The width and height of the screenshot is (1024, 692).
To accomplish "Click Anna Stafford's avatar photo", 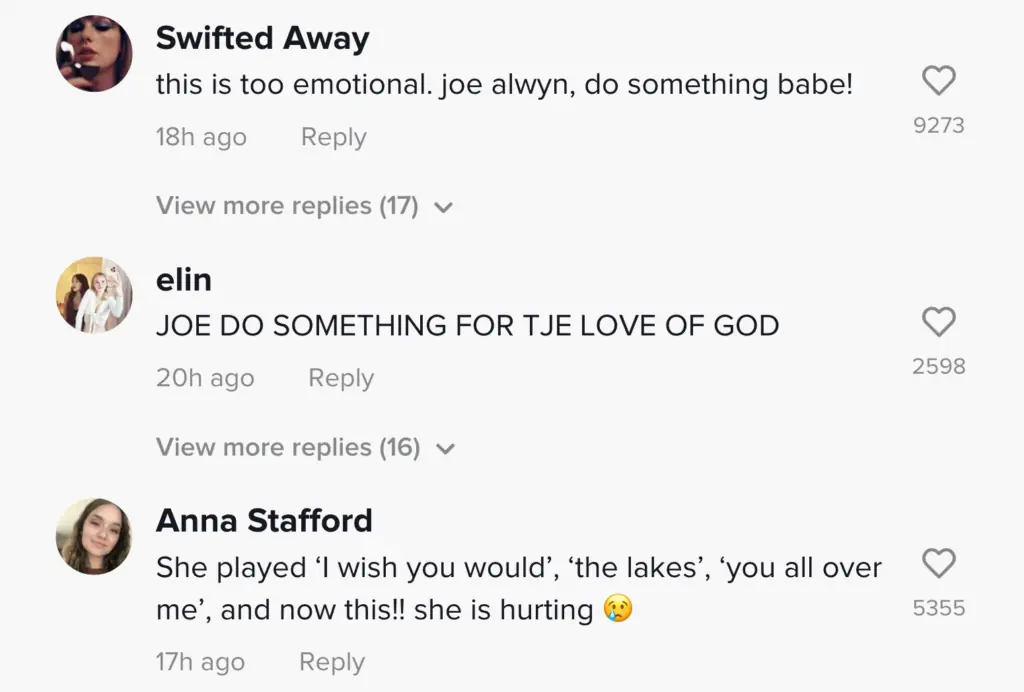I will (x=94, y=536).
